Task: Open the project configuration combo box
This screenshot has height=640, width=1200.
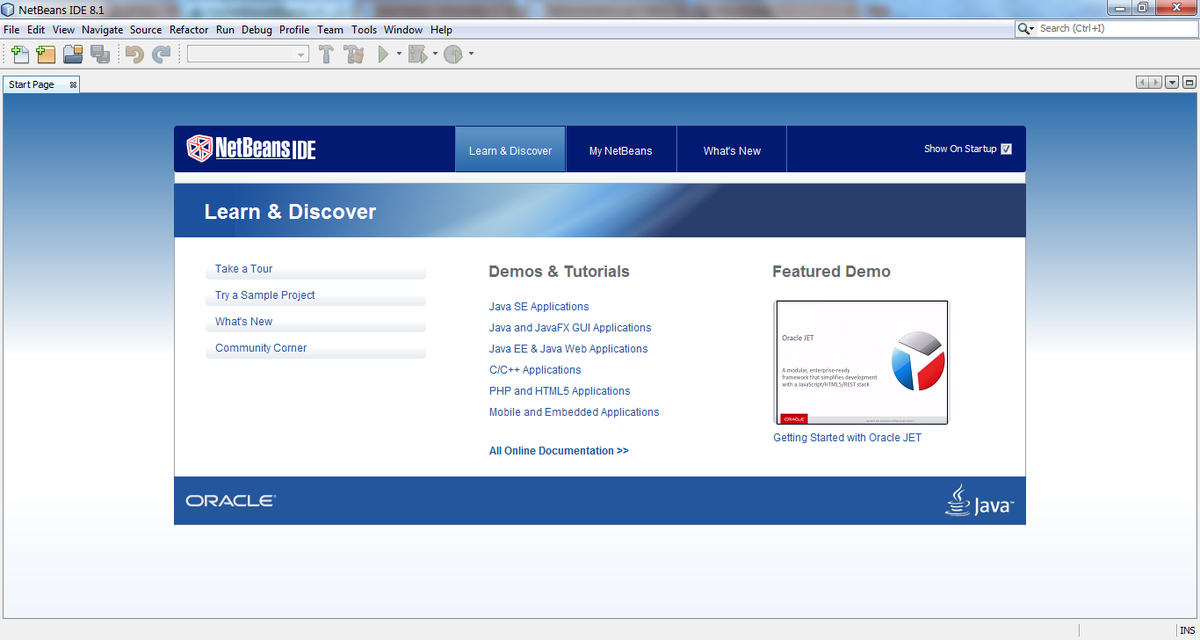Action: [248, 54]
